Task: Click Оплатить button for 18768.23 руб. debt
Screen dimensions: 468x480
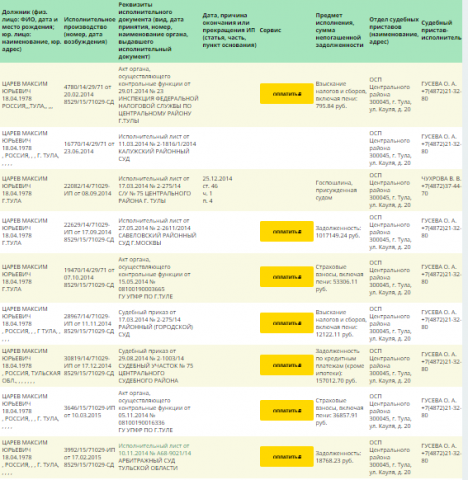Action: coord(286,457)
